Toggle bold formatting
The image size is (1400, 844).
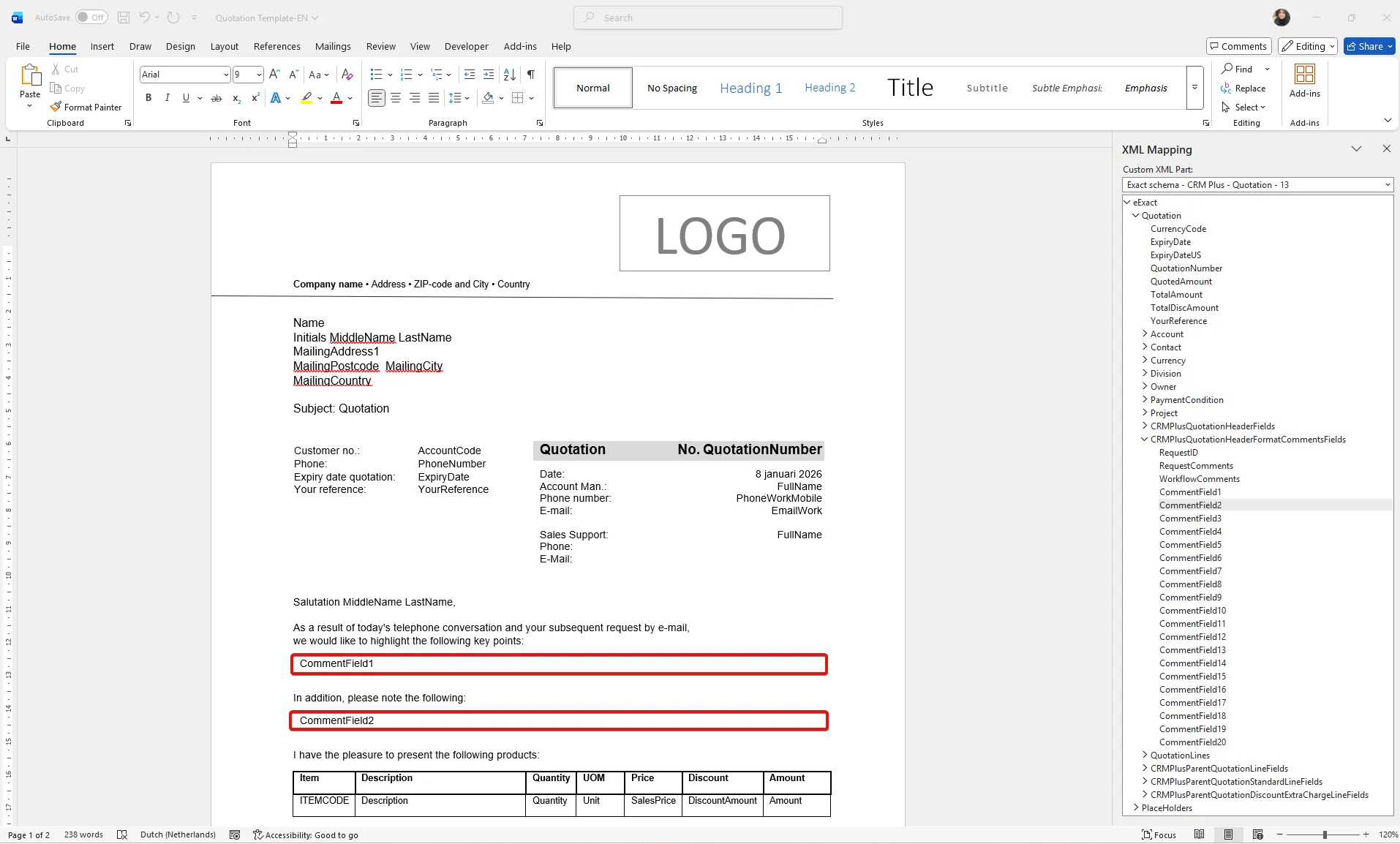click(148, 98)
